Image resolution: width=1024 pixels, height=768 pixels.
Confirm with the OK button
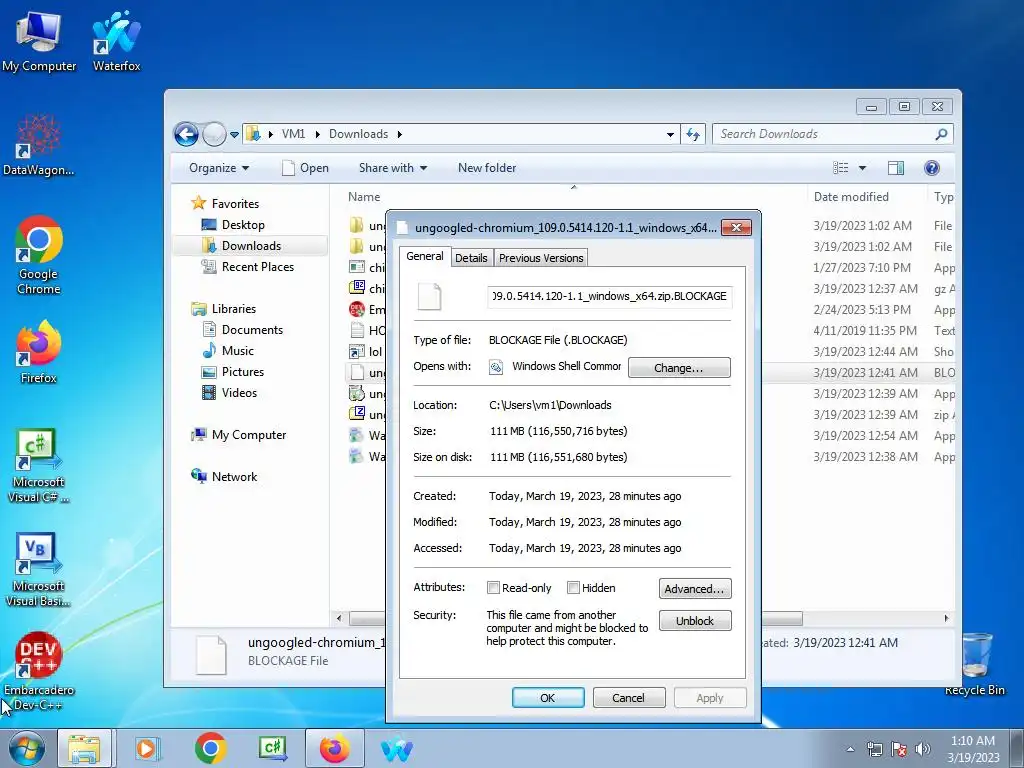(548, 697)
